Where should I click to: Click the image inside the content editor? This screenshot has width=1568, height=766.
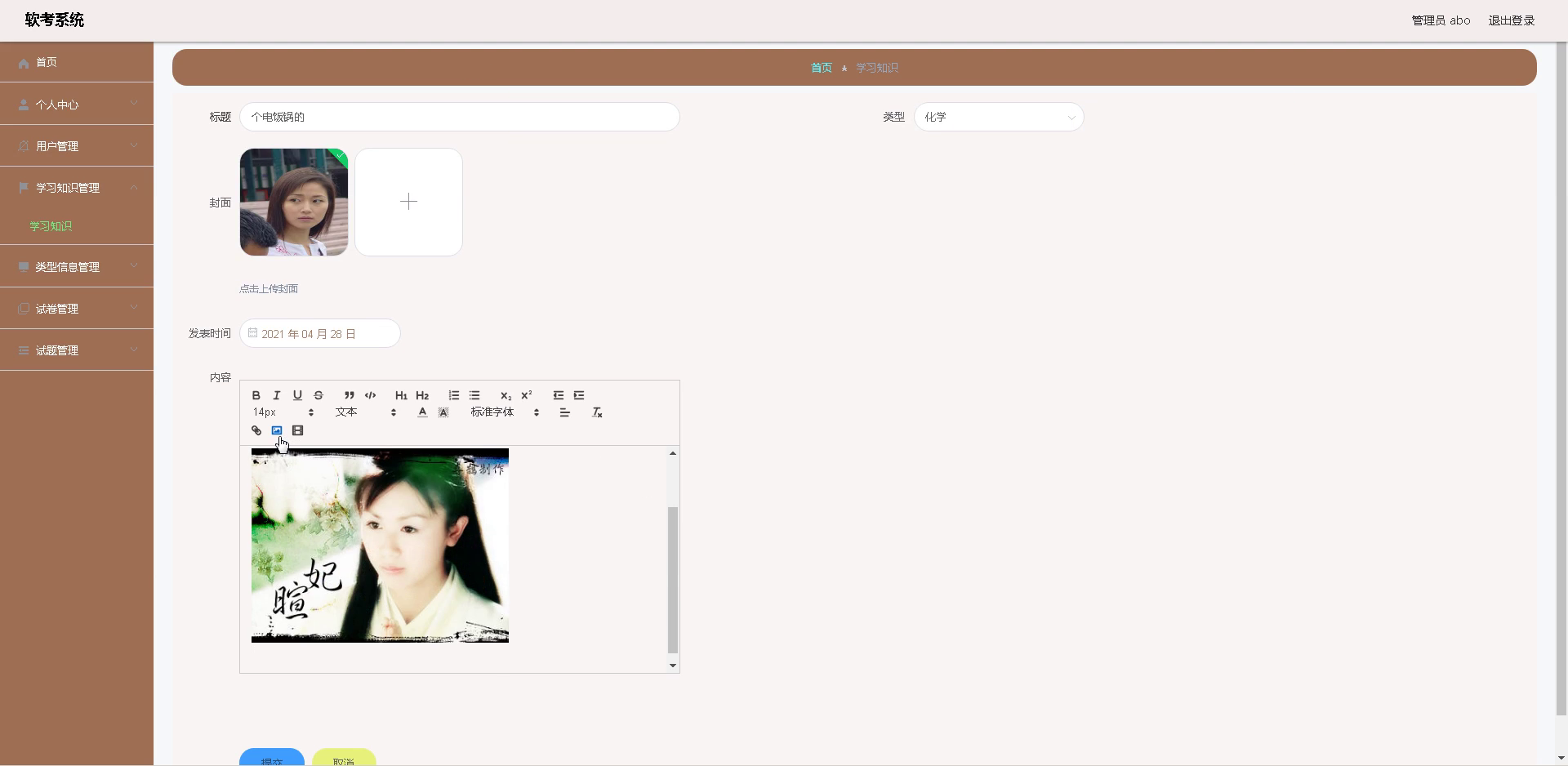point(380,546)
